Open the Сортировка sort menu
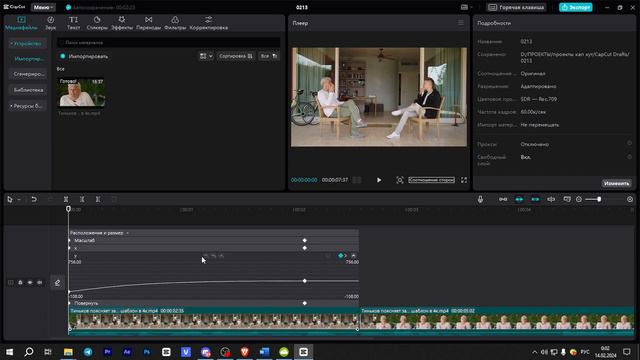This screenshot has height=360, width=640. click(236, 56)
